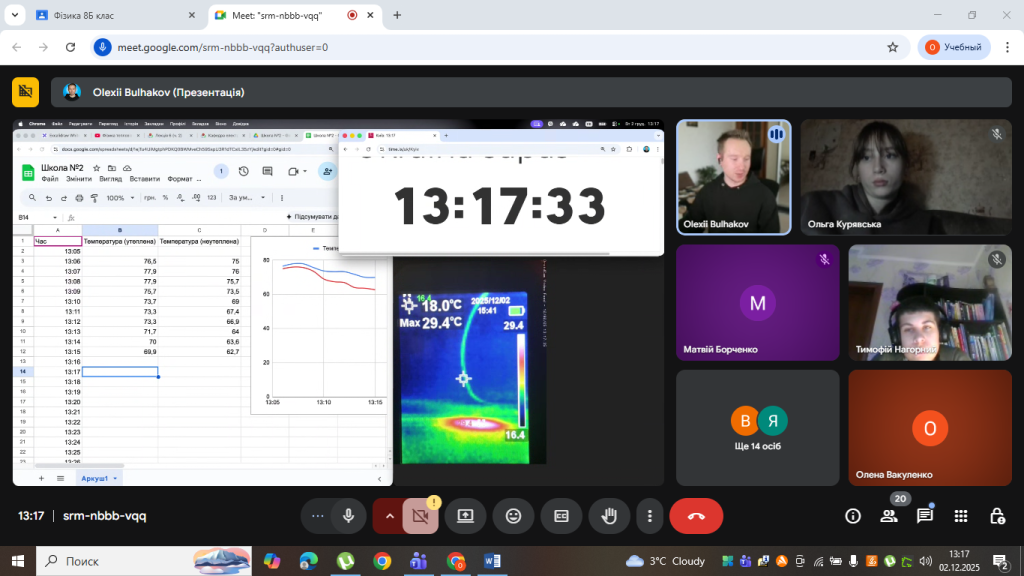Click the Учебный profile button

955,47
